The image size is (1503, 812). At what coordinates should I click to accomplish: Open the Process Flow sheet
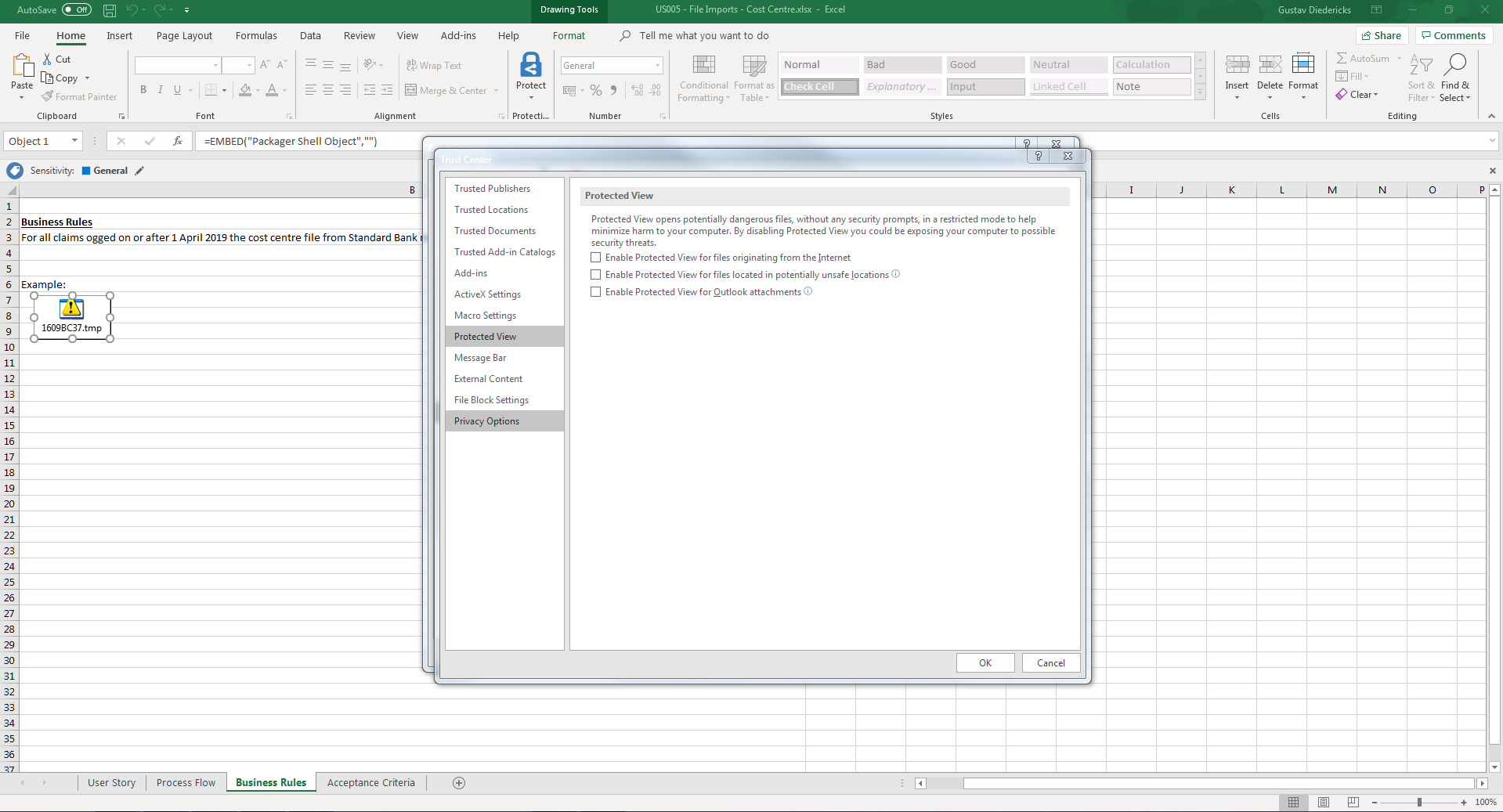(186, 783)
